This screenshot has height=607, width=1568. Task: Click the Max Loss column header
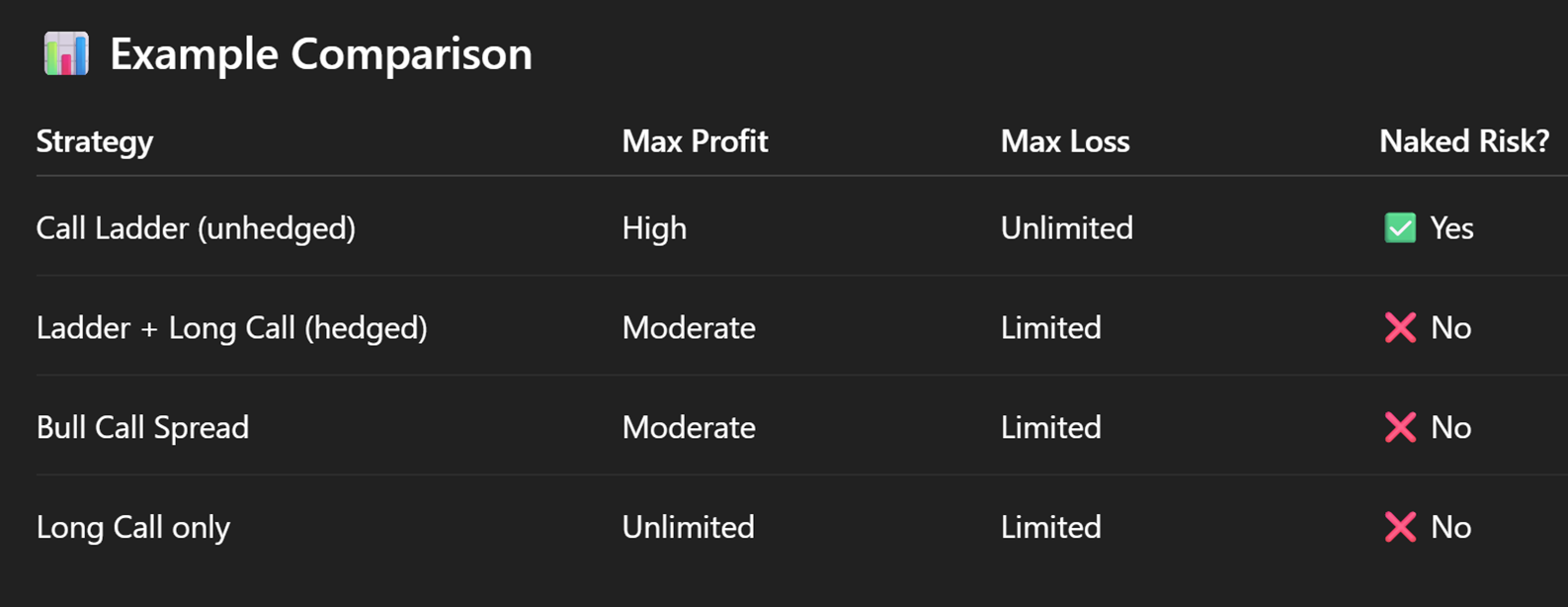point(1065,141)
